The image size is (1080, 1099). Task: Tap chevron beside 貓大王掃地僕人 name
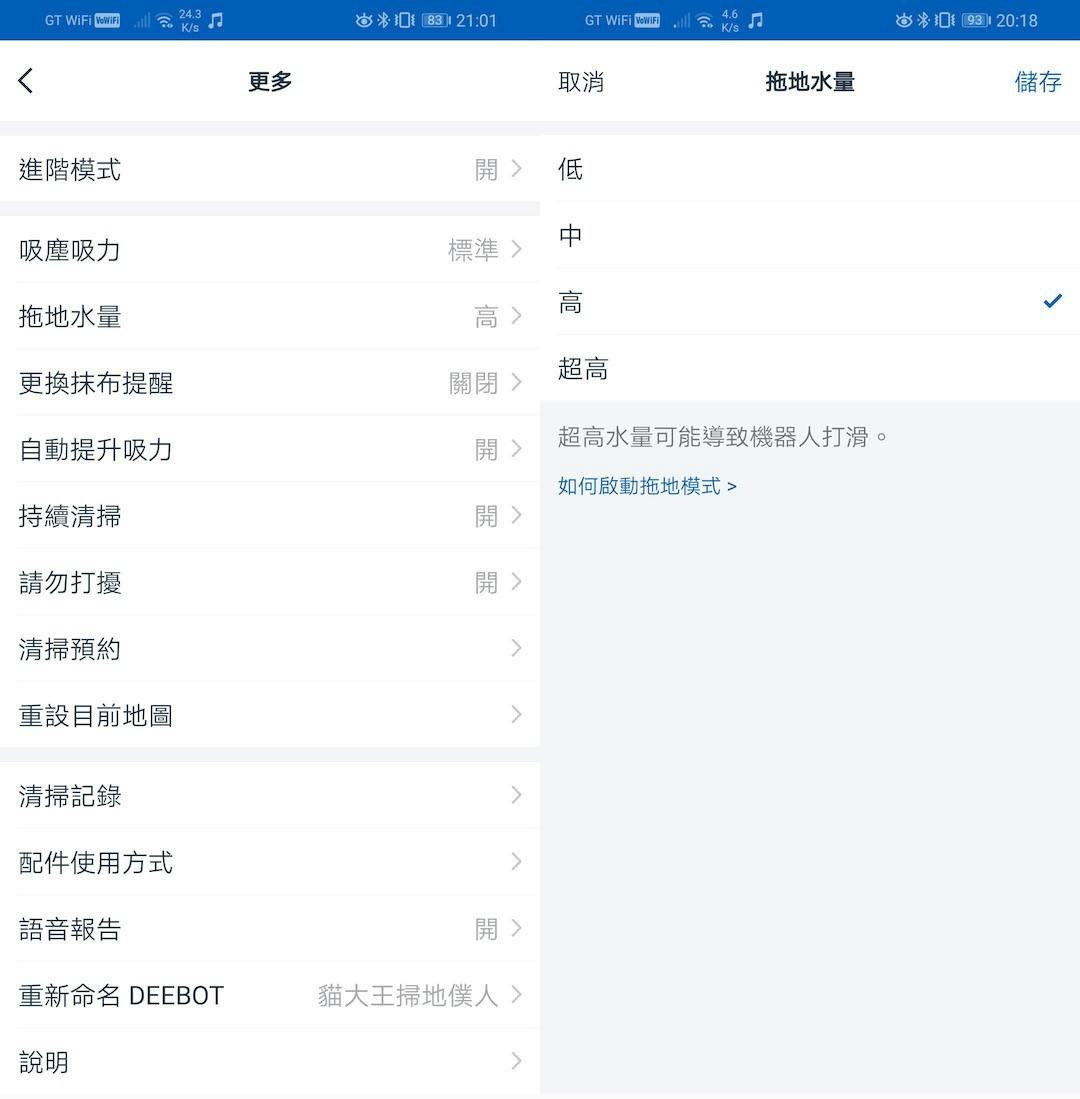[x=517, y=995]
